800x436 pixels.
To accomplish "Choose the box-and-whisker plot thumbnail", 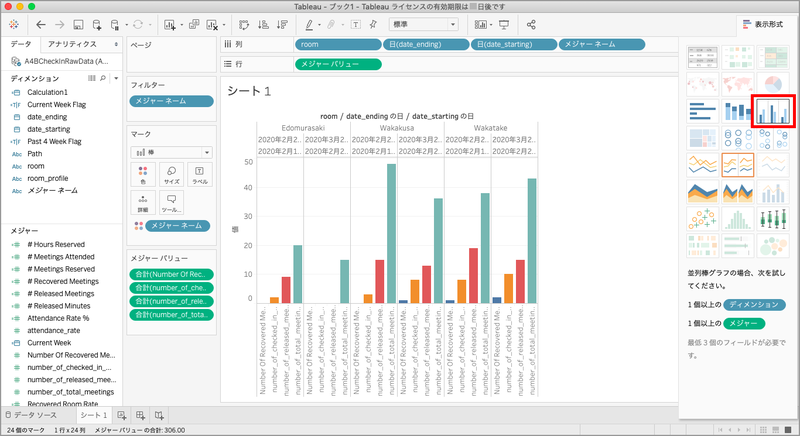I will (x=773, y=219).
